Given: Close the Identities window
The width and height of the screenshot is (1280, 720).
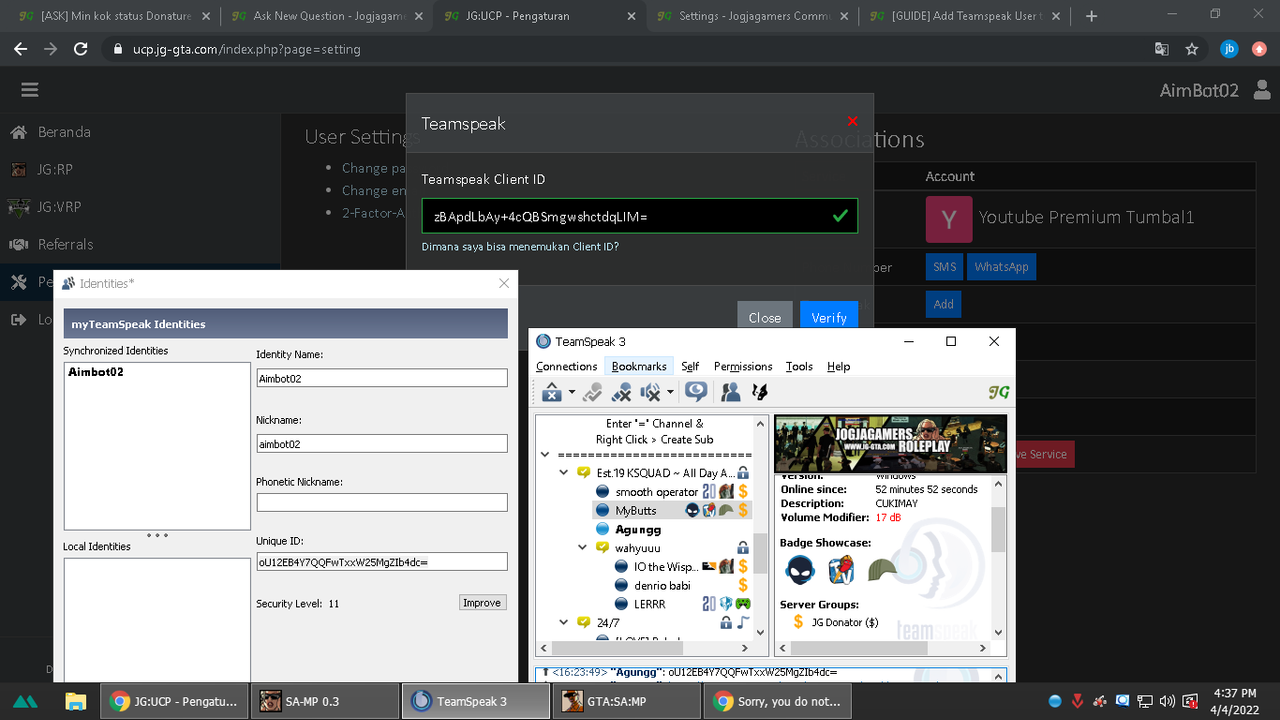Looking at the screenshot, I should pos(504,283).
